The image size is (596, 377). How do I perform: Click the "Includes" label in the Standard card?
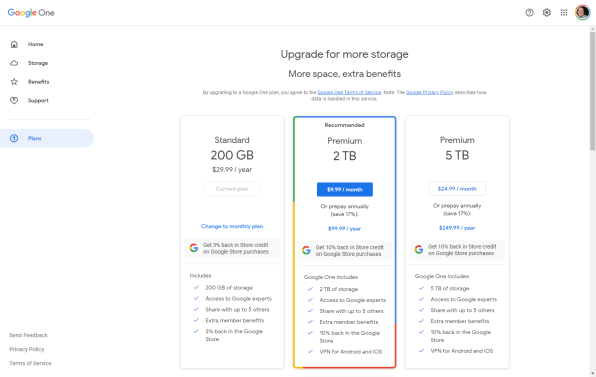(200, 276)
